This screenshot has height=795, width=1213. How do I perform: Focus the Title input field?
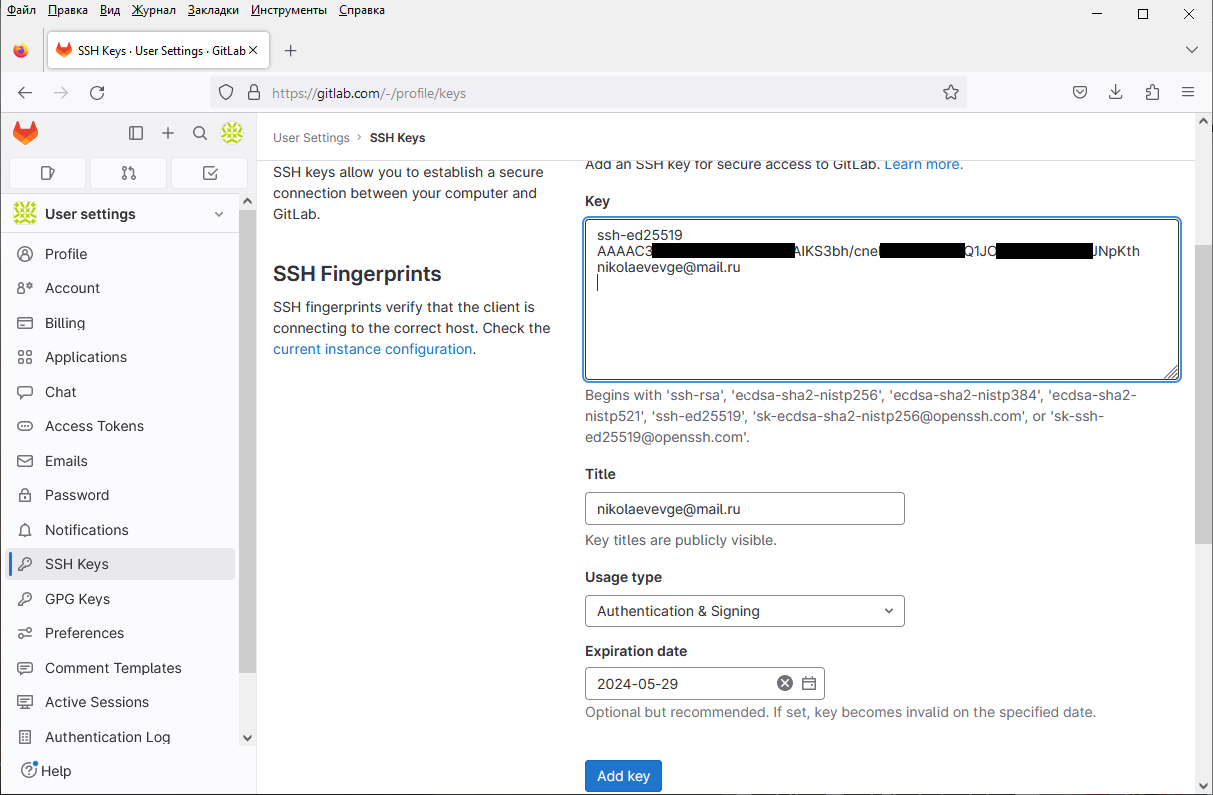[745, 509]
